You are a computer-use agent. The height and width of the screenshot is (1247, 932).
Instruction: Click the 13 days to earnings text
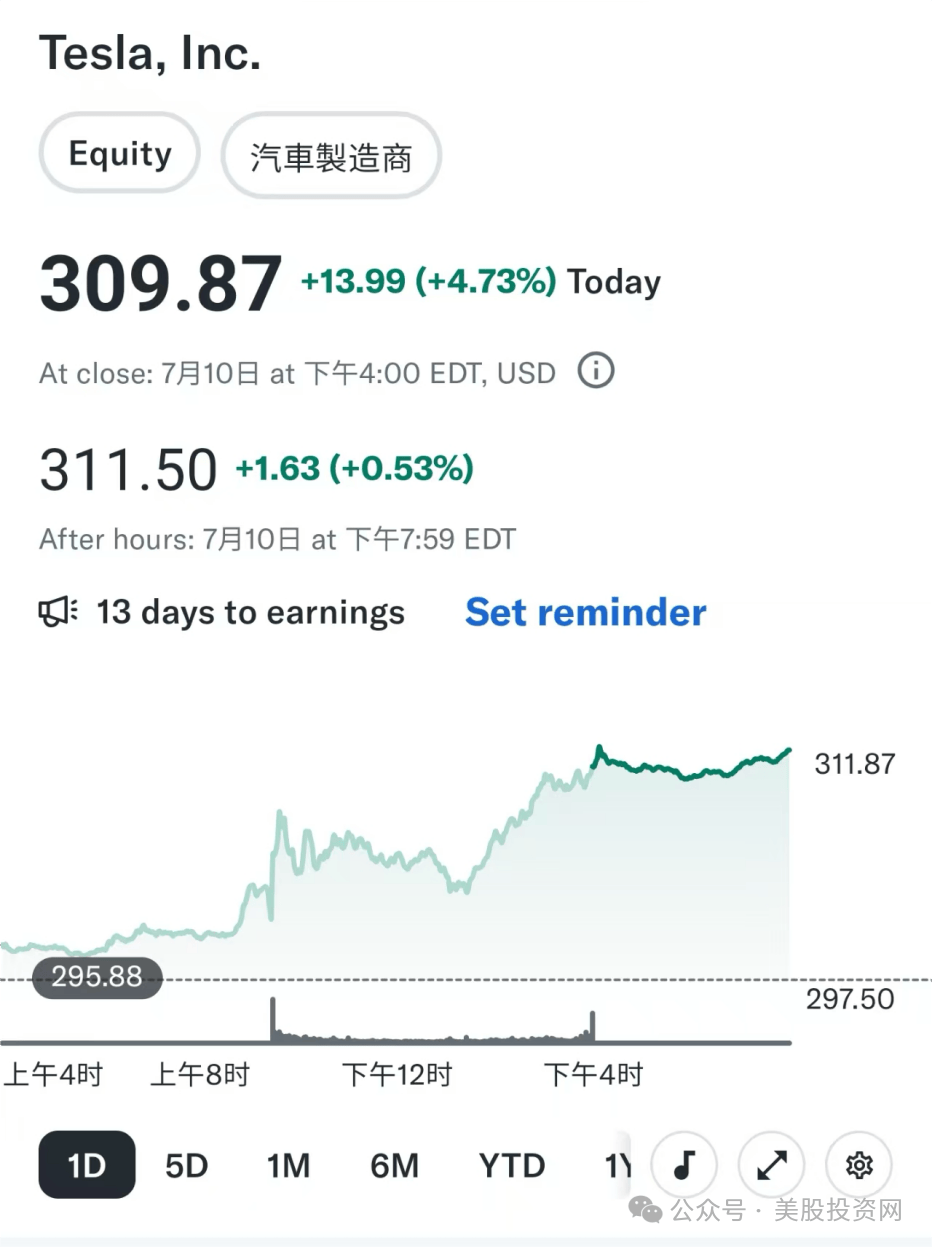point(250,612)
